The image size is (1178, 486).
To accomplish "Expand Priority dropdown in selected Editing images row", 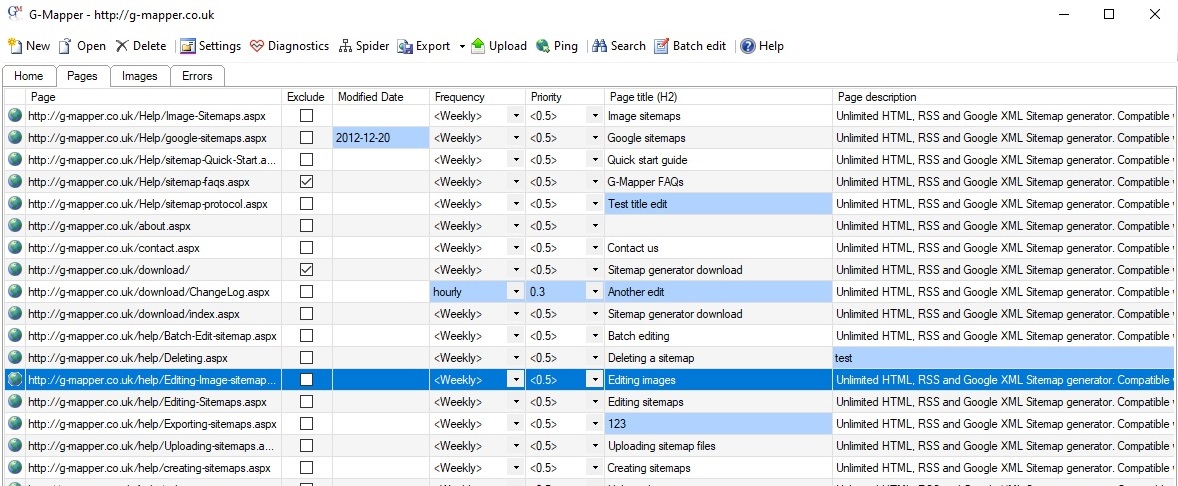I will (594, 380).
